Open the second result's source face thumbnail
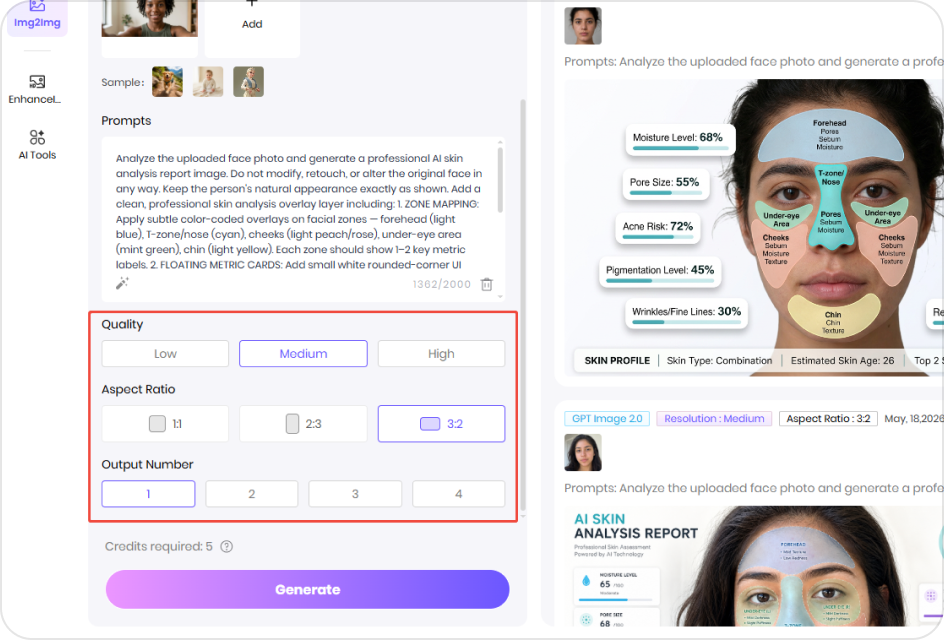Viewport: 944px width, 640px height. [x=583, y=452]
